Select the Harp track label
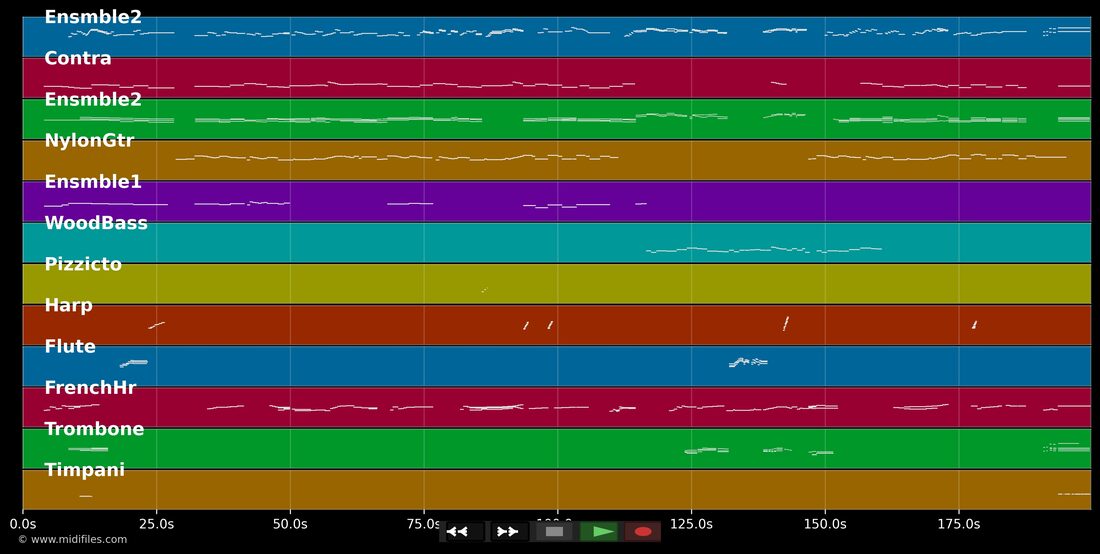Image resolution: width=1100 pixels, height=554 pixels. click(x=68, y=306)
